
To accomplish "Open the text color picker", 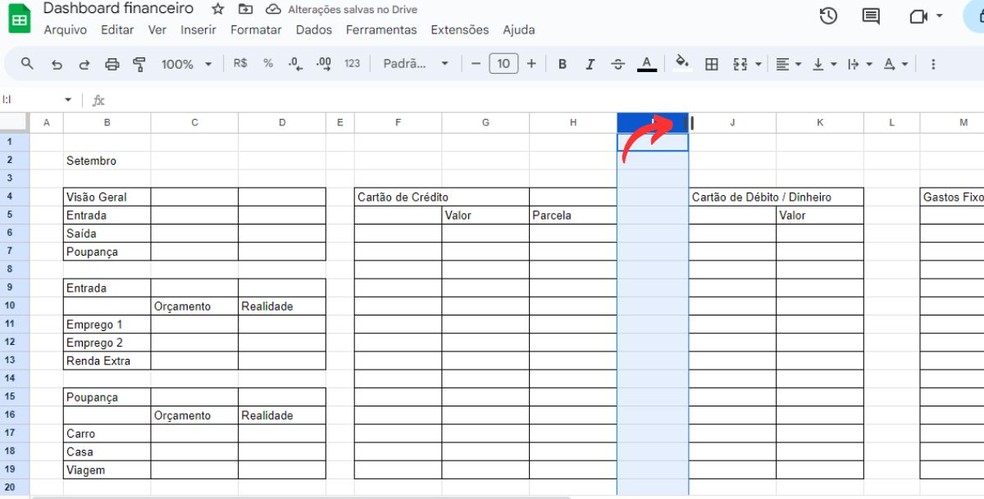I will point(646,64).
